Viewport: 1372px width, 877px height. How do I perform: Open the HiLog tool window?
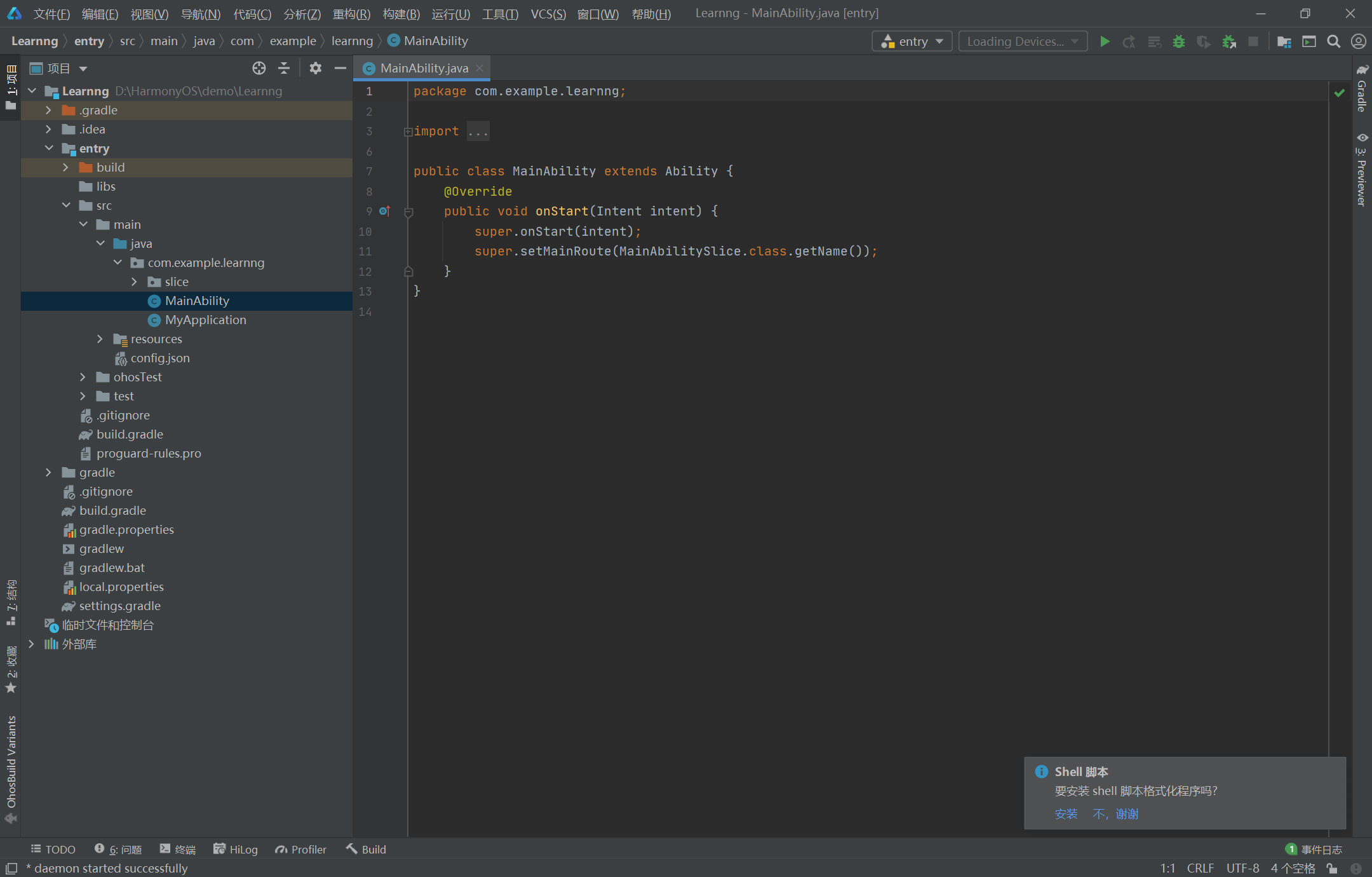point(236,849)
